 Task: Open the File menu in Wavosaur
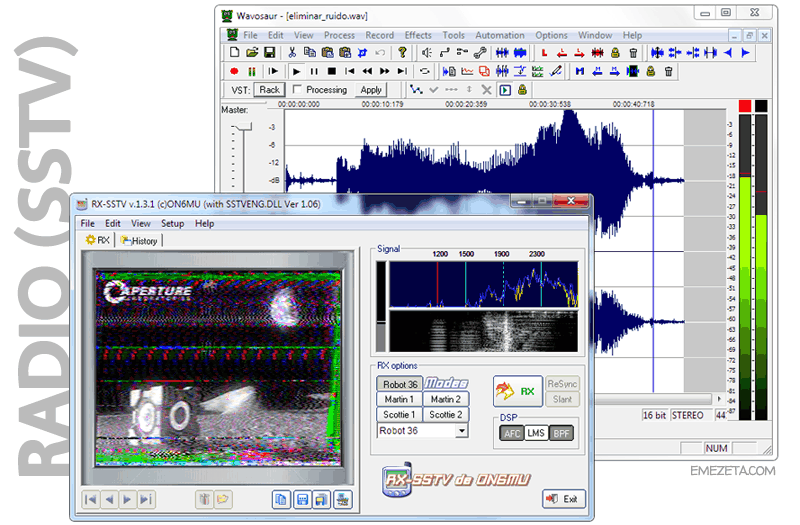[250, 35]
